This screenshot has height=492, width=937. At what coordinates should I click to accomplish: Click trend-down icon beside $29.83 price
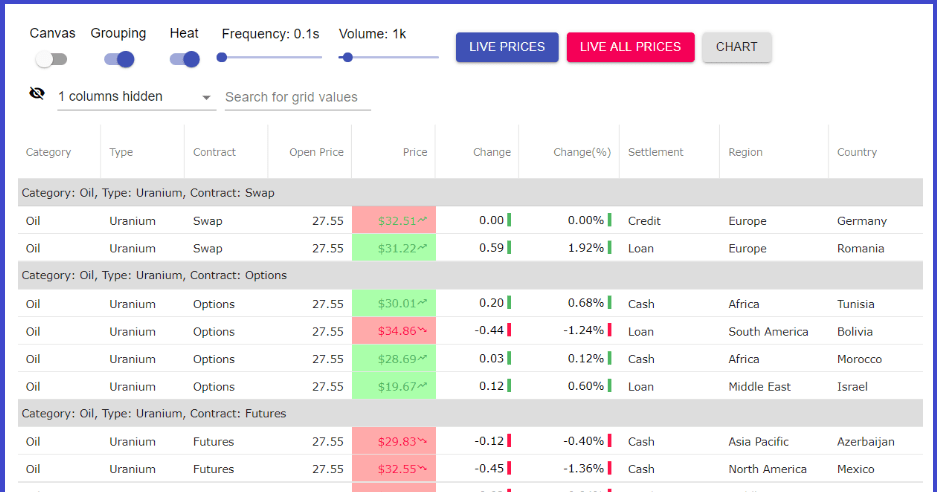(422, 441)
